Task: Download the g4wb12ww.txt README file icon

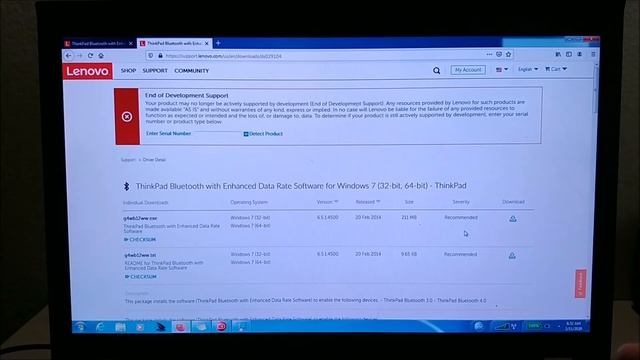Action: click(512, 256)
